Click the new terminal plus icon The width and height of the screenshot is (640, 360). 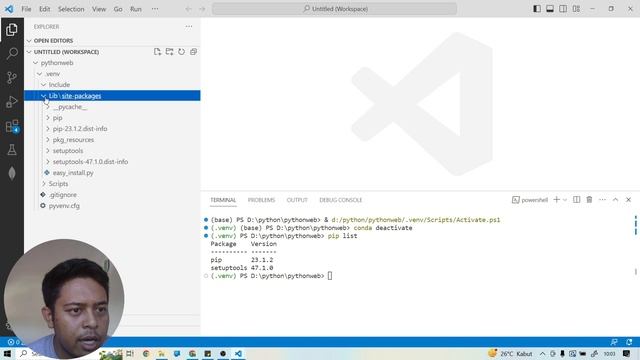[556, 200]
